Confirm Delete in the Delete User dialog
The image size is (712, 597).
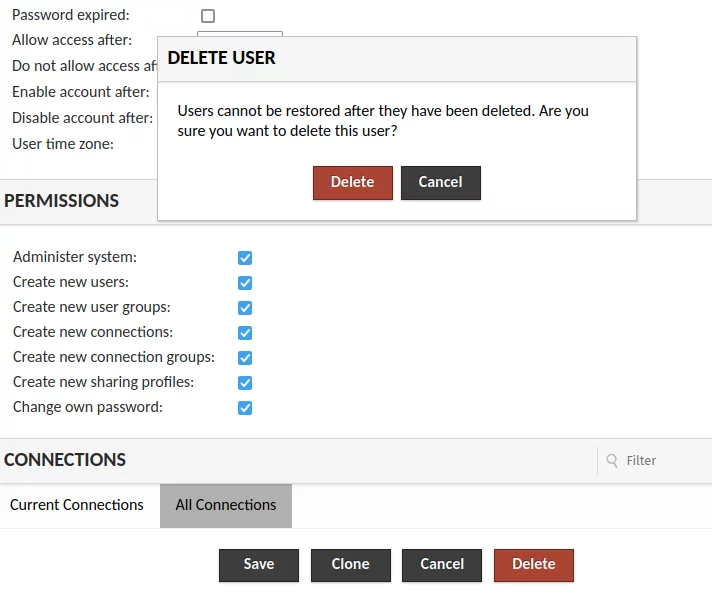pos(352,183)
